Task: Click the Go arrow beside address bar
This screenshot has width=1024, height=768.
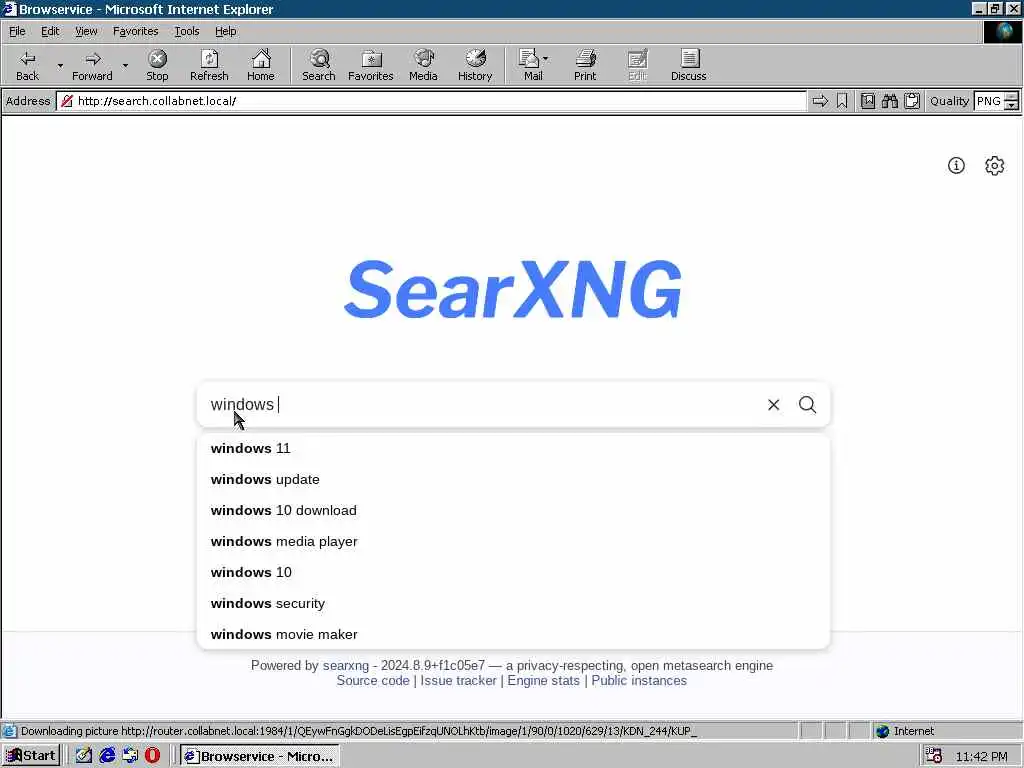Action: click(820, 101)
